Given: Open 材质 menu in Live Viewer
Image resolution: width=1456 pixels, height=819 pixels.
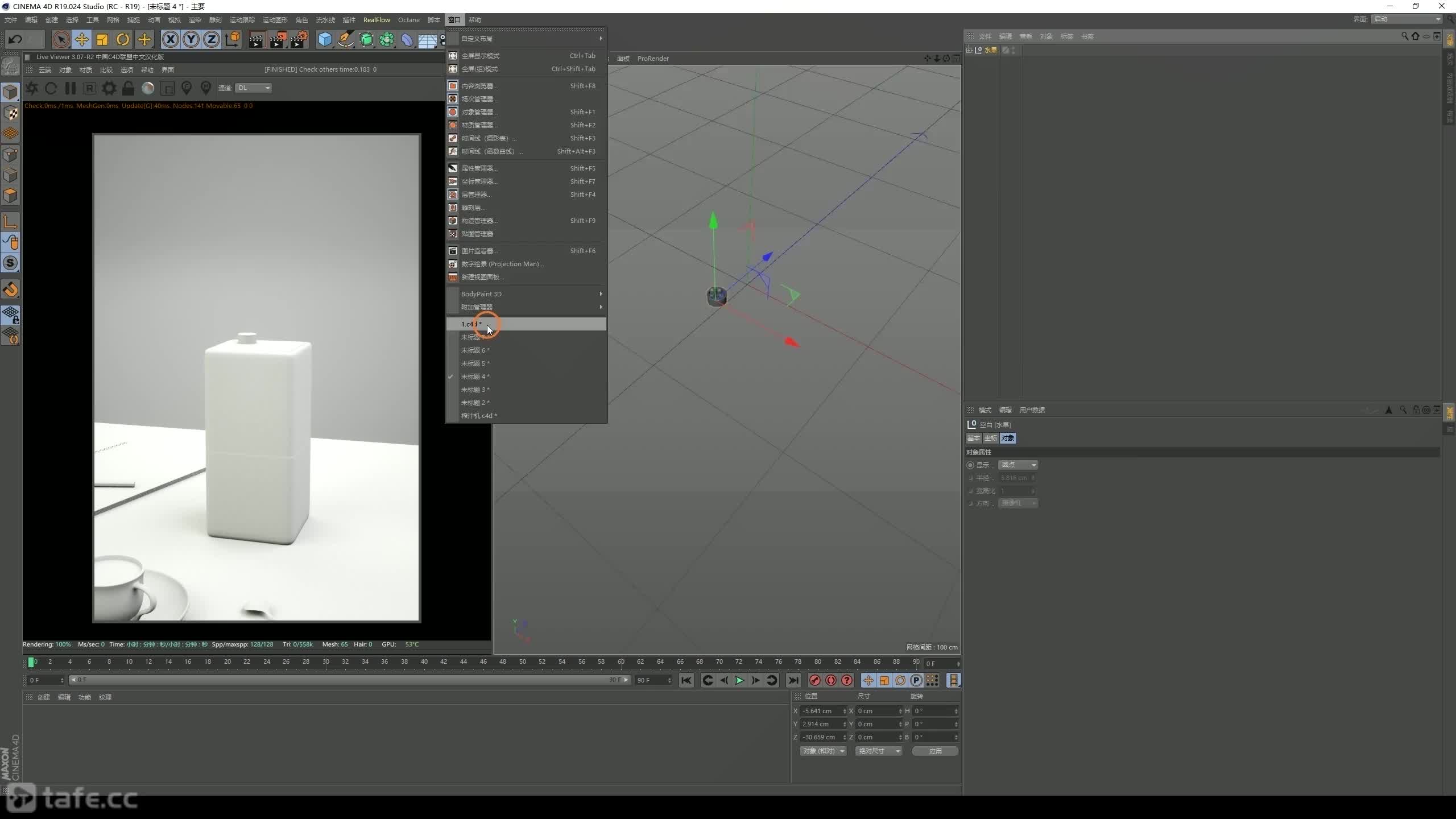Looking at the screenshot, I should click(86, 70).
